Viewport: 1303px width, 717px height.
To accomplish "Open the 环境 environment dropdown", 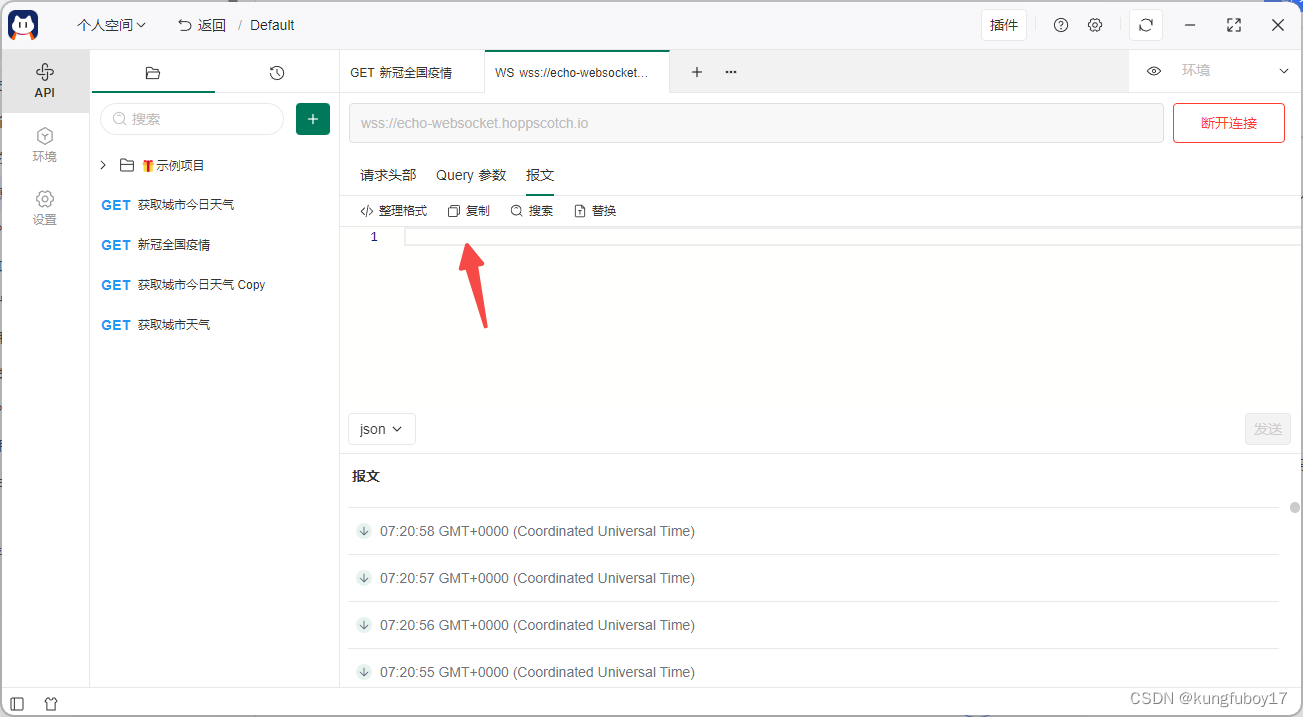I will click(x=1235, y=71).
